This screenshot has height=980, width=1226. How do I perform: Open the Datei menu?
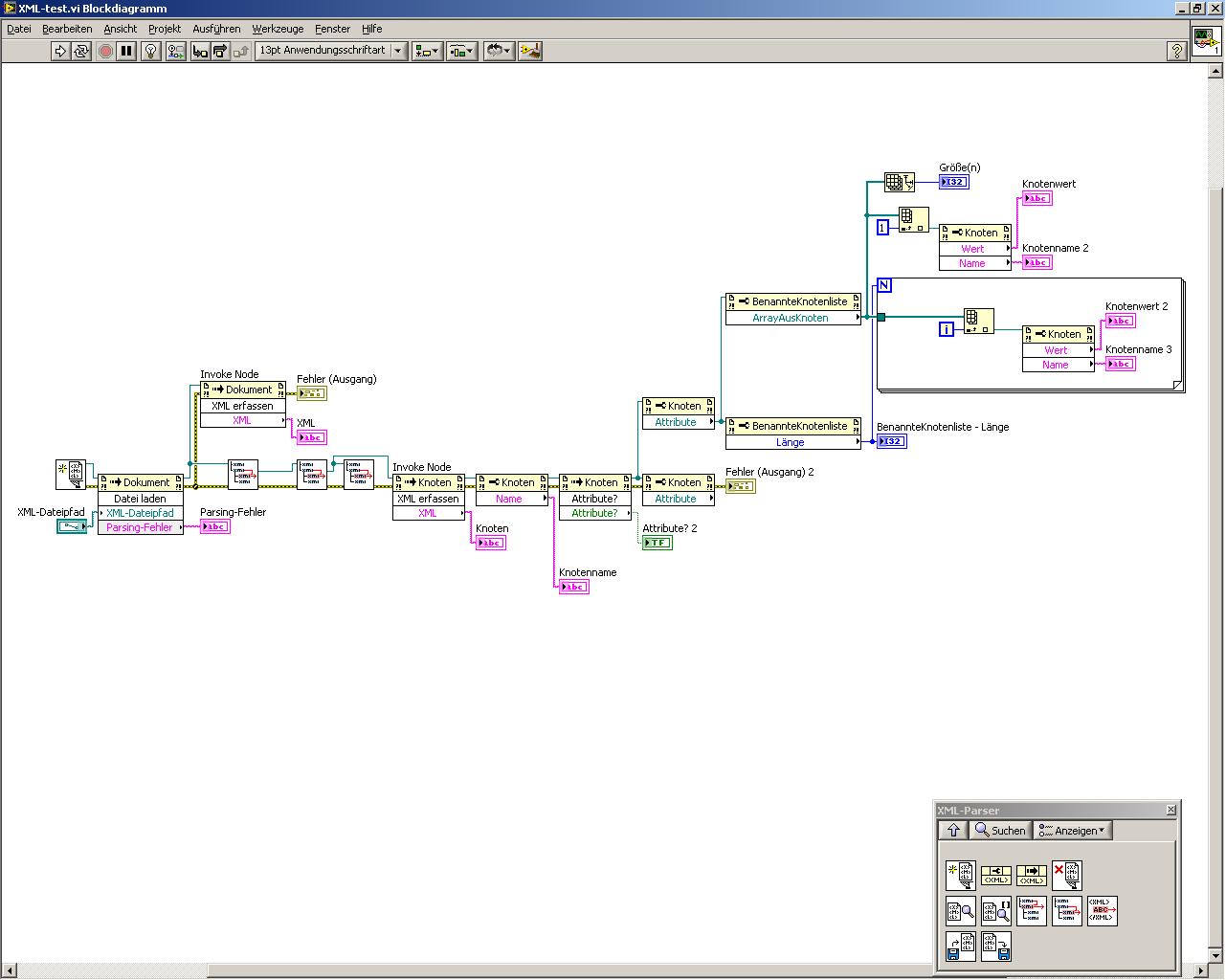click(x=19, y=29)
